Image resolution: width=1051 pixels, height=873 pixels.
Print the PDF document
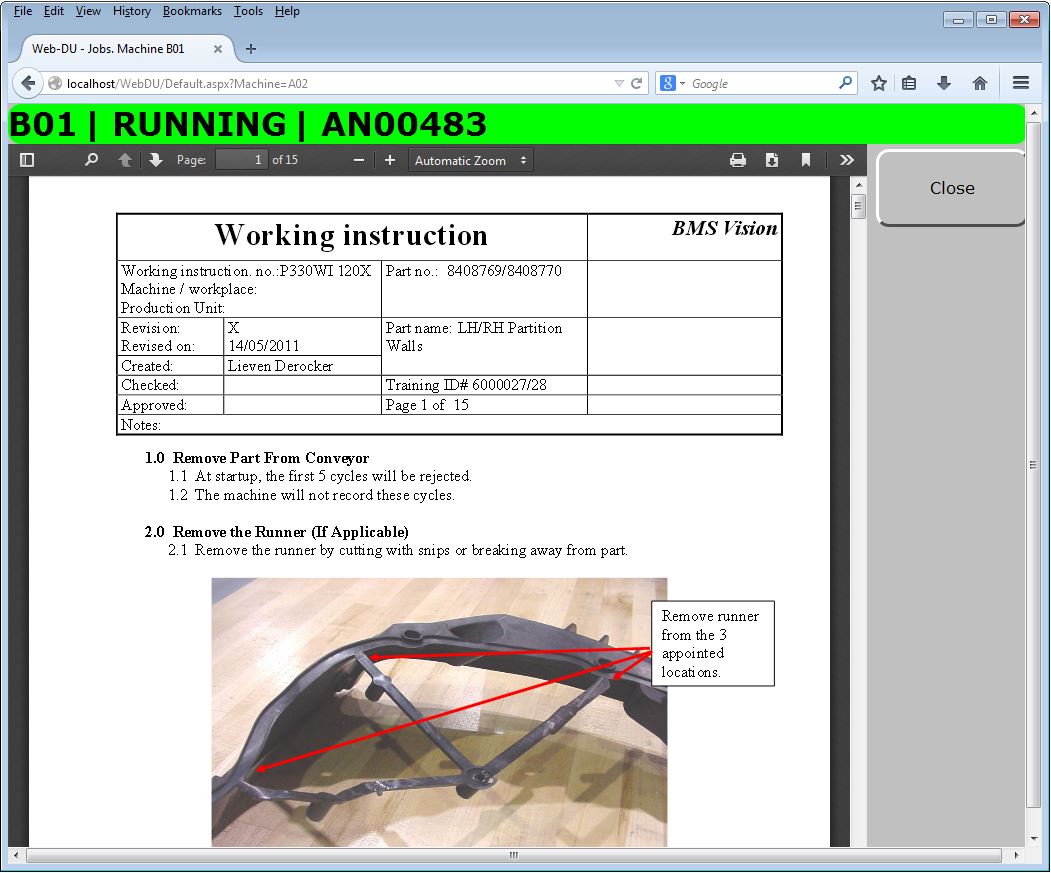coord(738,160)
